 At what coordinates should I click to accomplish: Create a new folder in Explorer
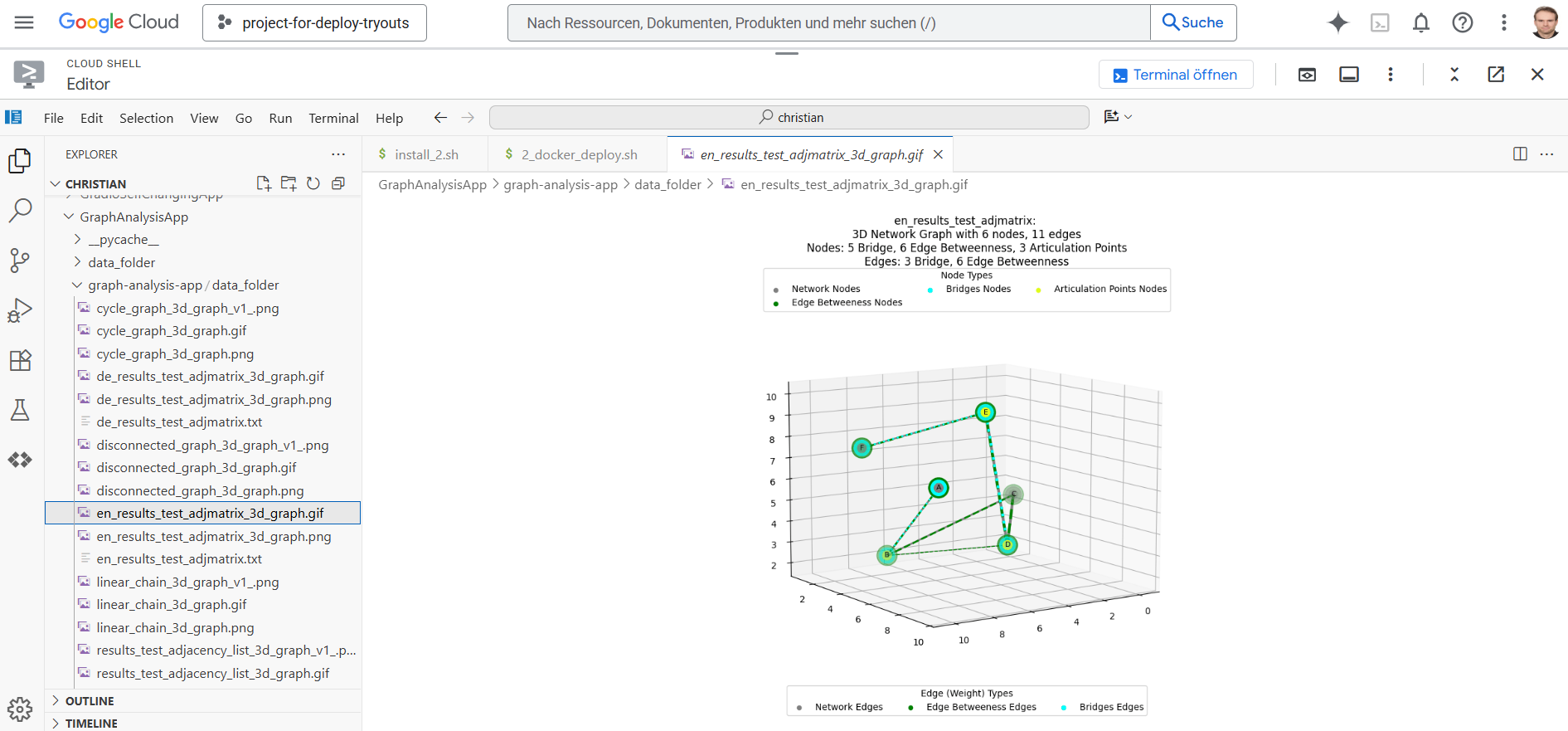click(x=289, y=183)
